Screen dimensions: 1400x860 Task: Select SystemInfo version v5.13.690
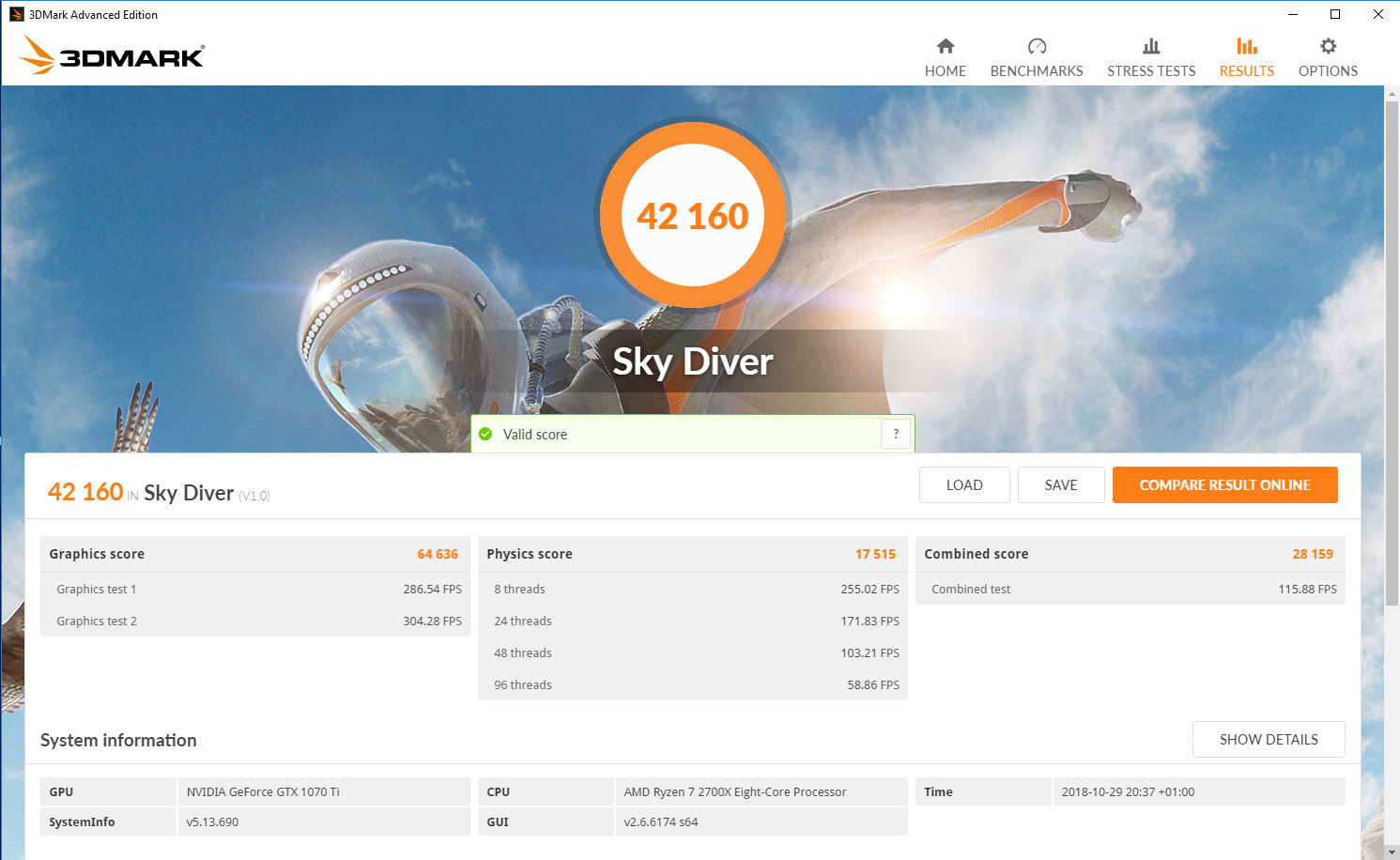point(212,822)
